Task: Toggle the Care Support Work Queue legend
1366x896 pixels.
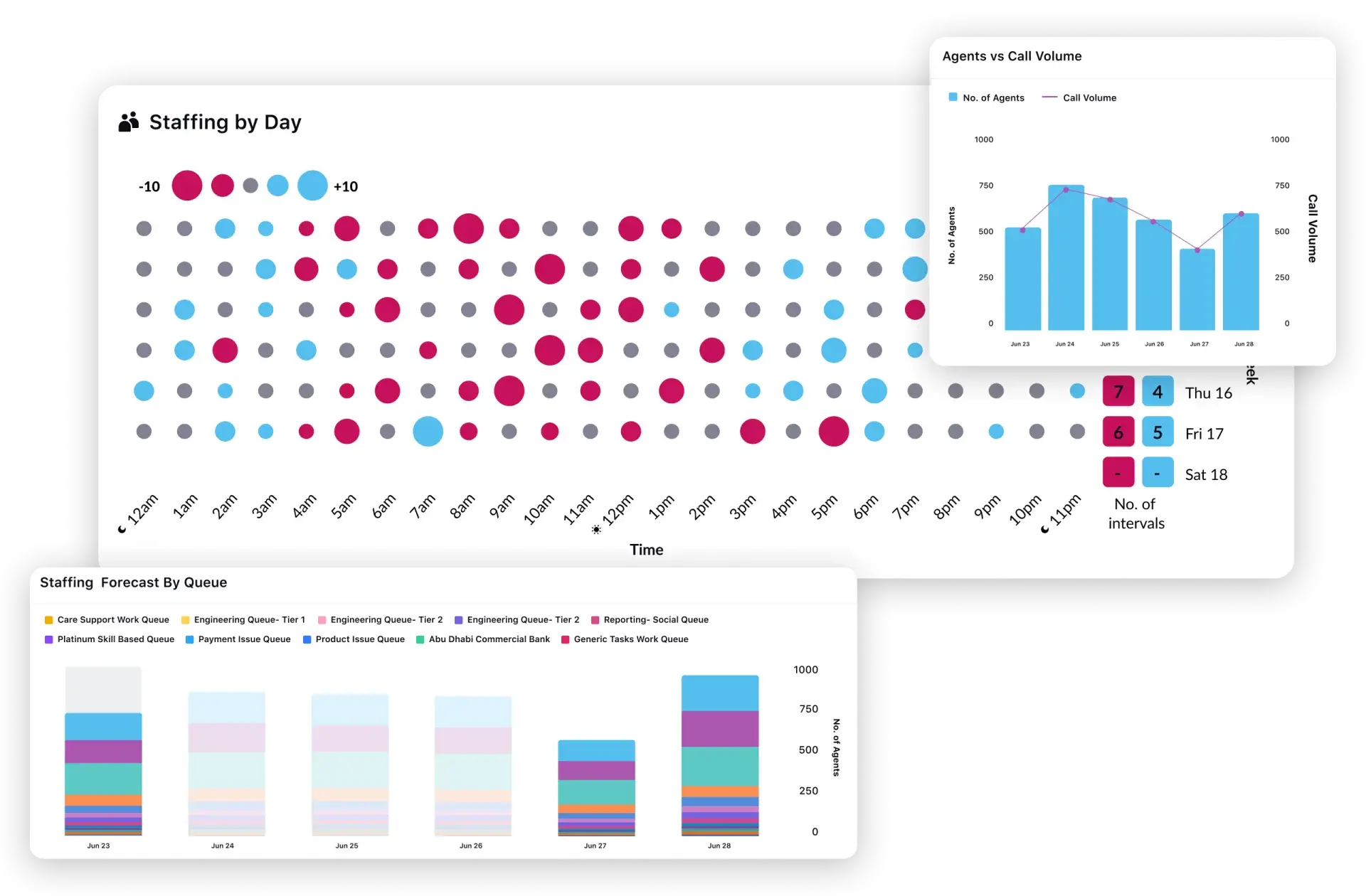Action: 113,620
